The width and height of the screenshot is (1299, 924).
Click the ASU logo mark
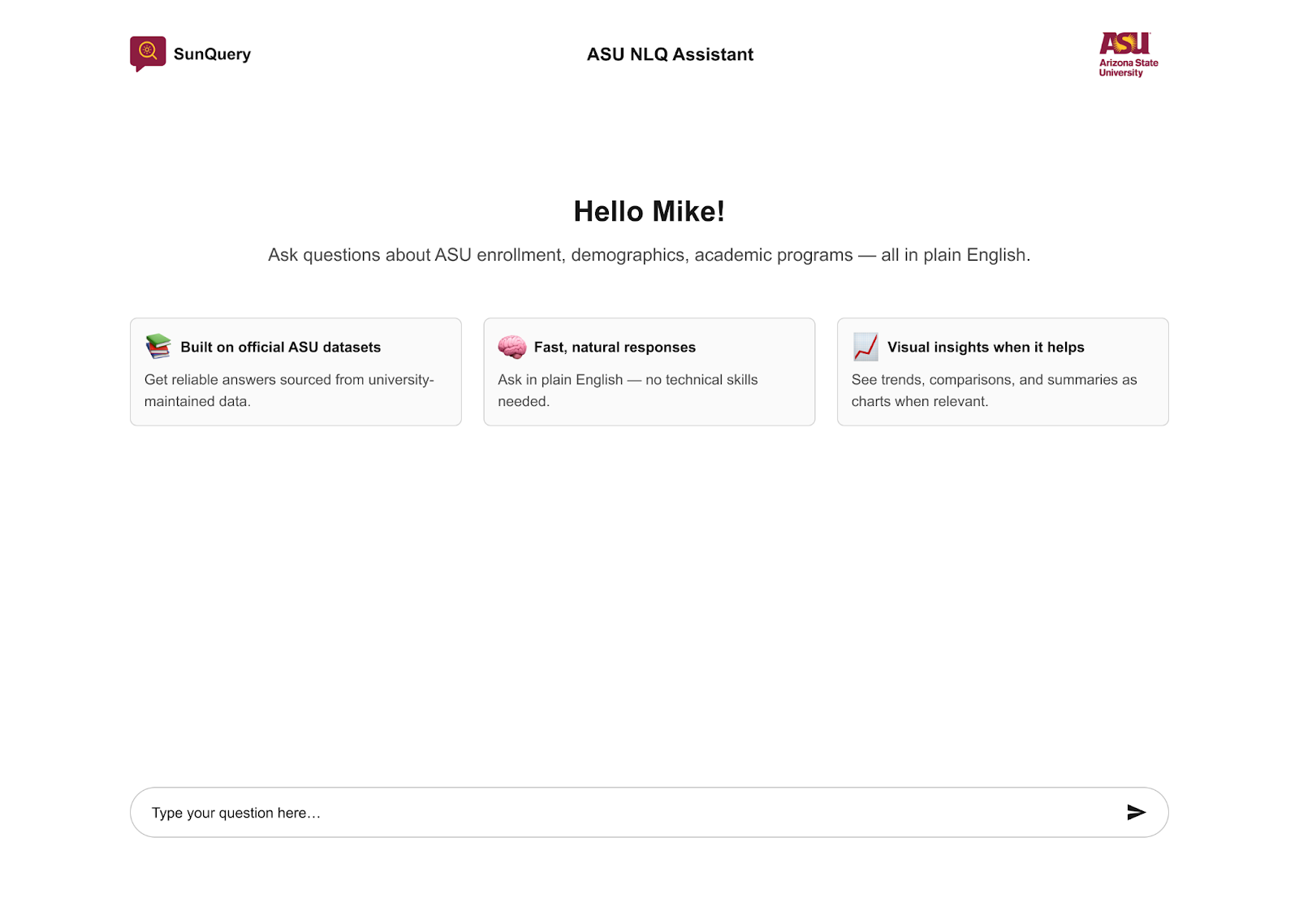(x=1124, y=43)
